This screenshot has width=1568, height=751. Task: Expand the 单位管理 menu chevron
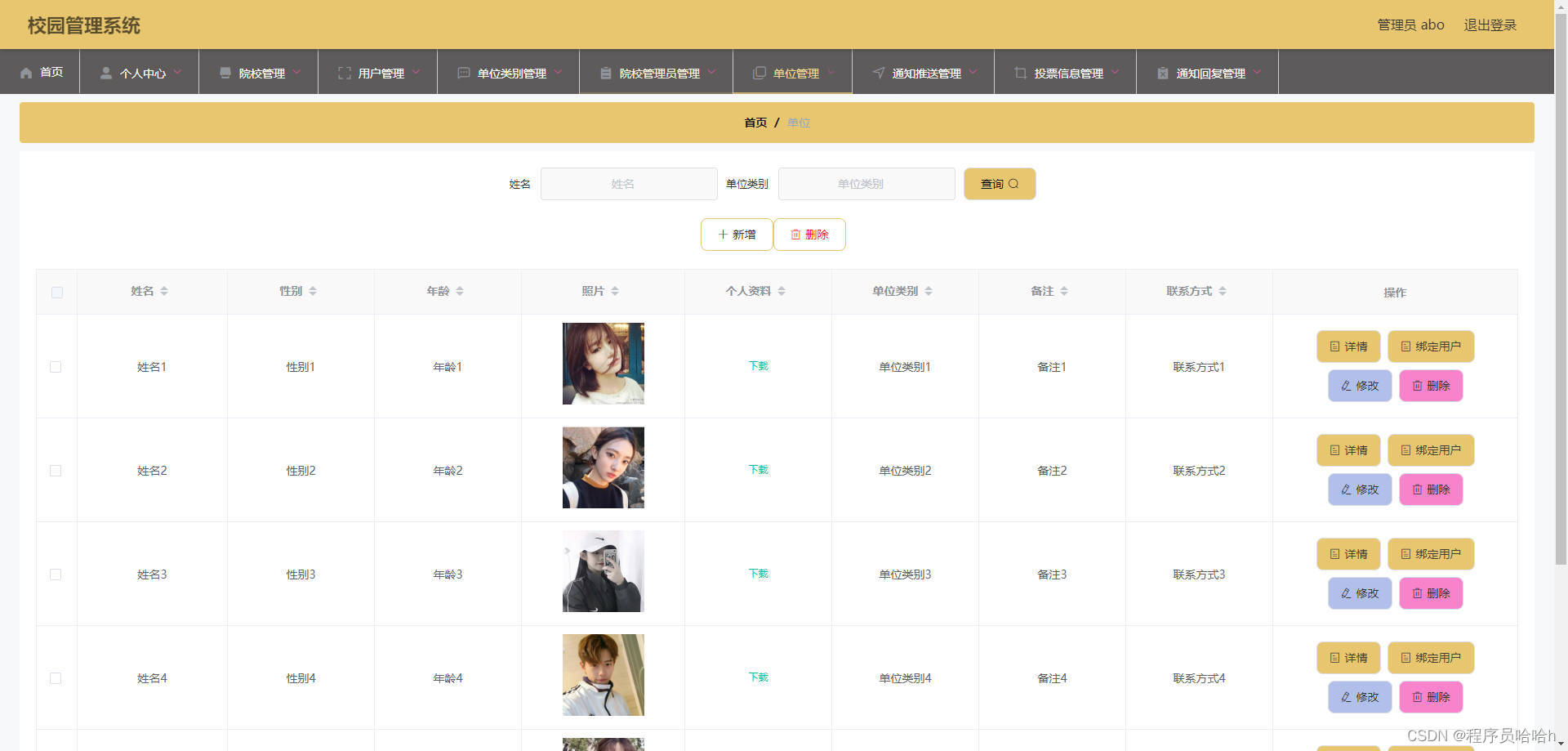pos(831,72)
